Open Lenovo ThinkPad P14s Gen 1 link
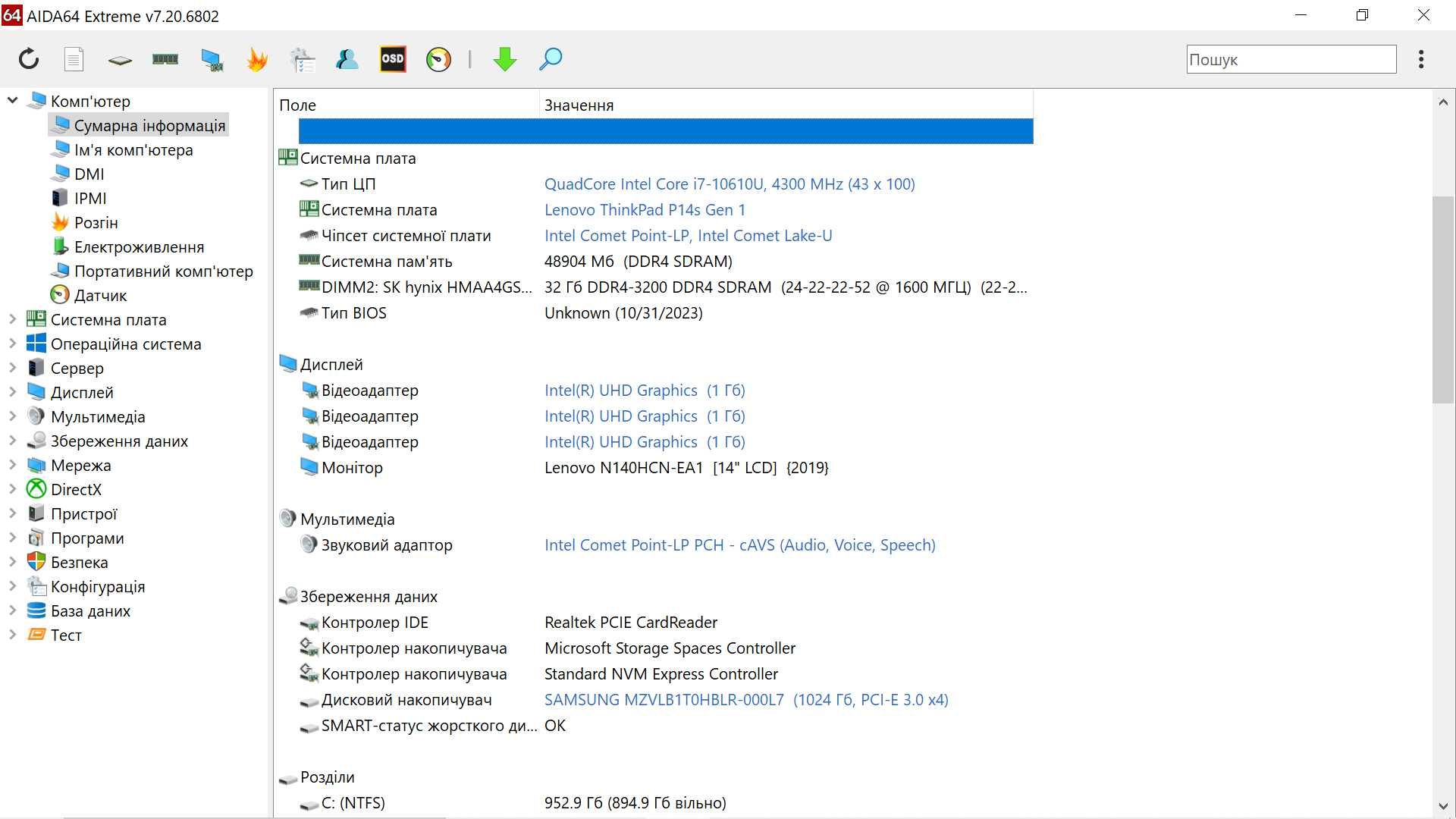The height and width of the screenshot is (819, 1456). [x=645, y=210]
